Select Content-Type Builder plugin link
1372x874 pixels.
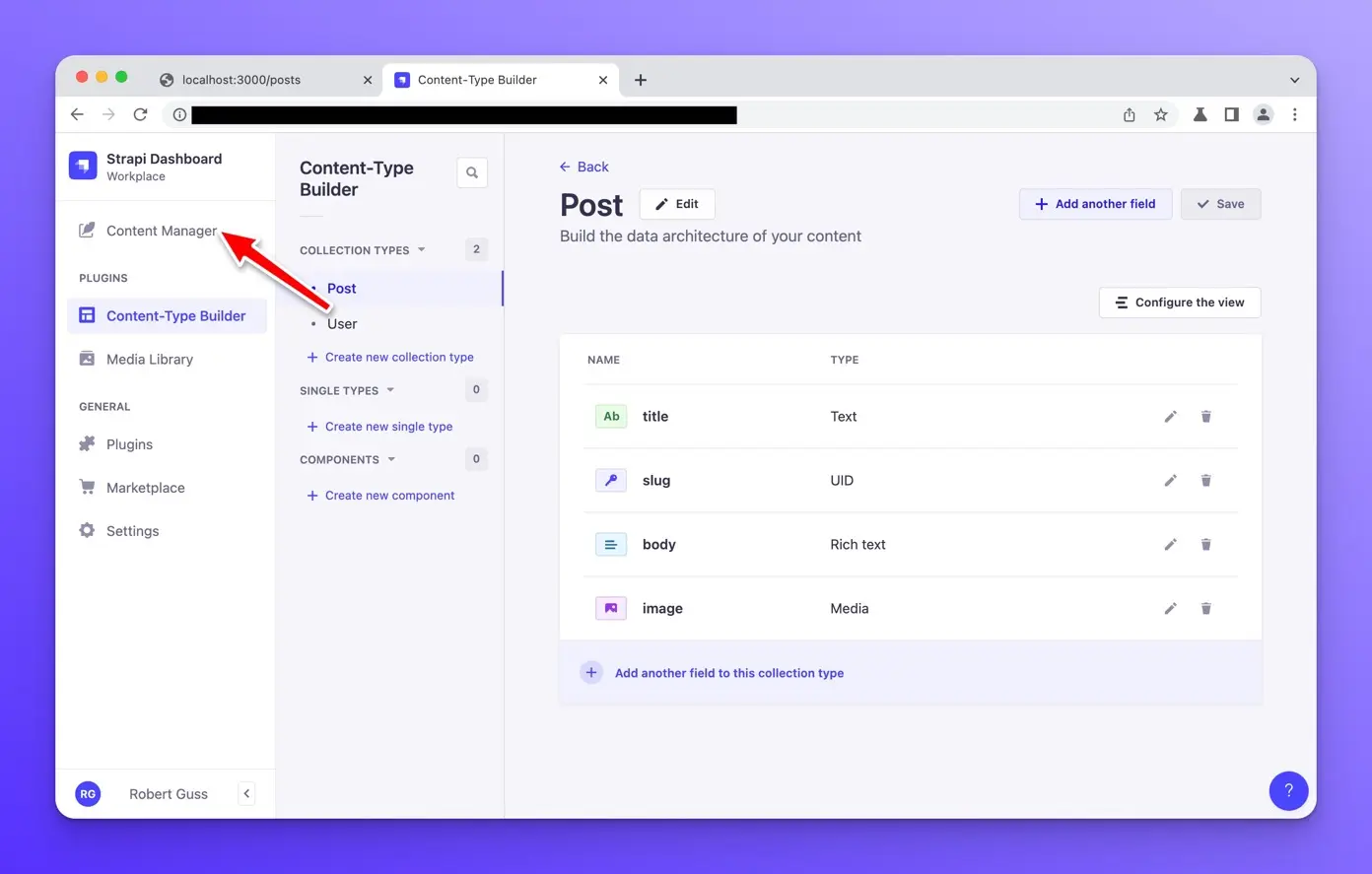click(x=167, y=316)
